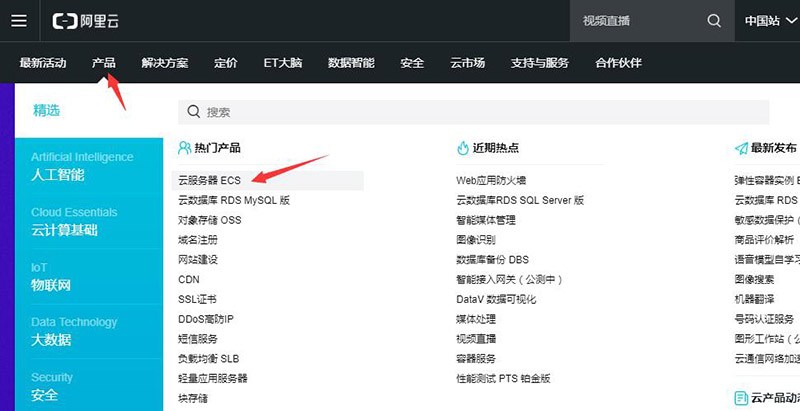Screen dimensions: 800x411
Task: Open the CDN link
Action: click(x=189, y=279)
